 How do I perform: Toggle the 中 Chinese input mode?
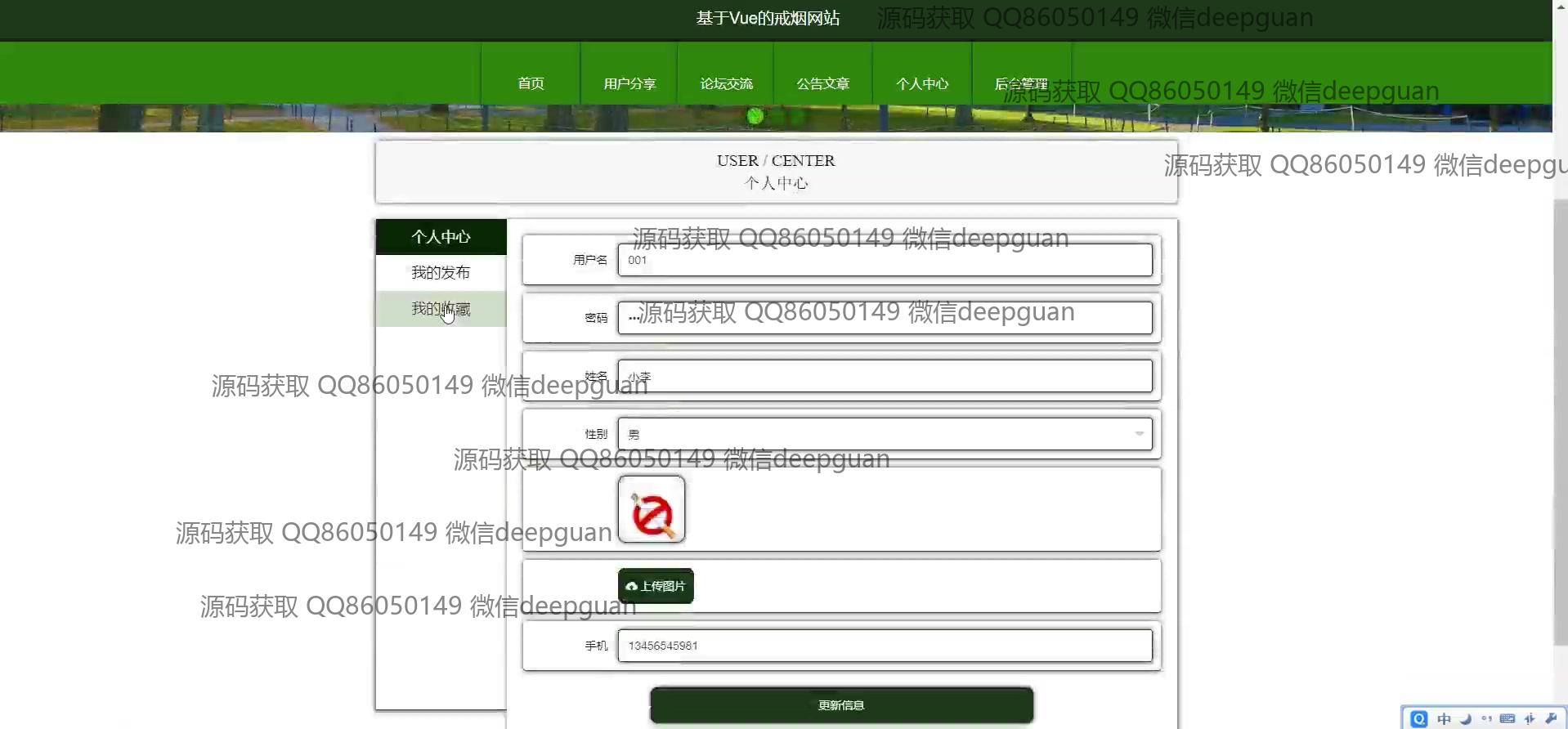1444,718
